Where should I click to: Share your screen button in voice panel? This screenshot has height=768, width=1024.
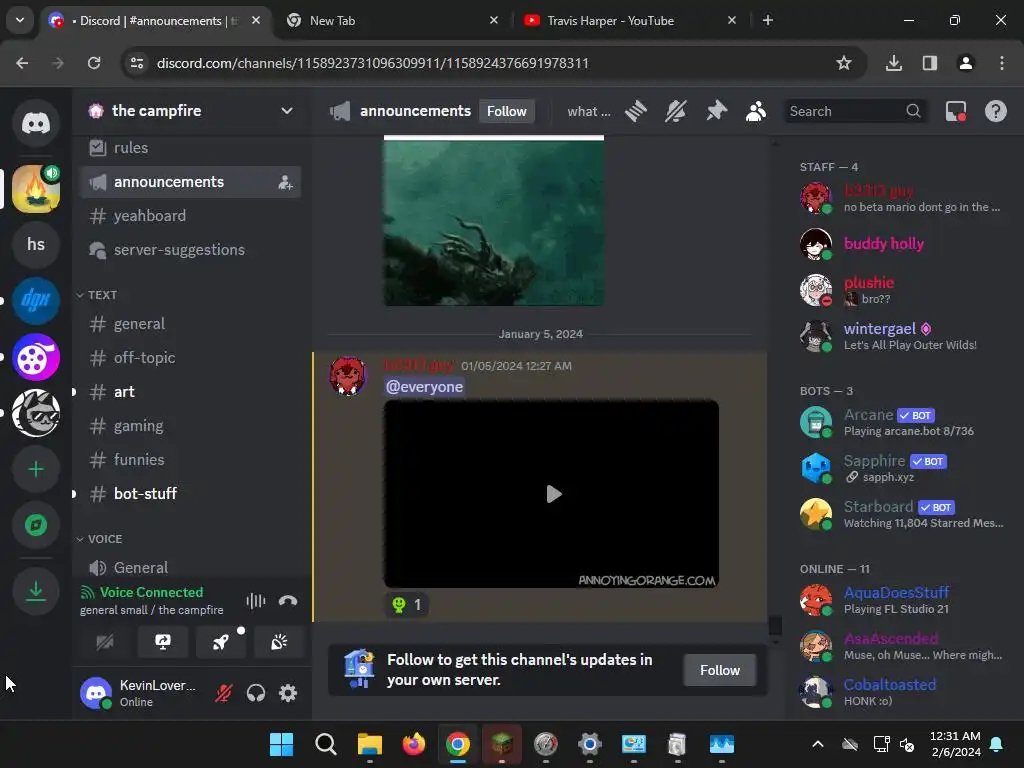(163, 642)
